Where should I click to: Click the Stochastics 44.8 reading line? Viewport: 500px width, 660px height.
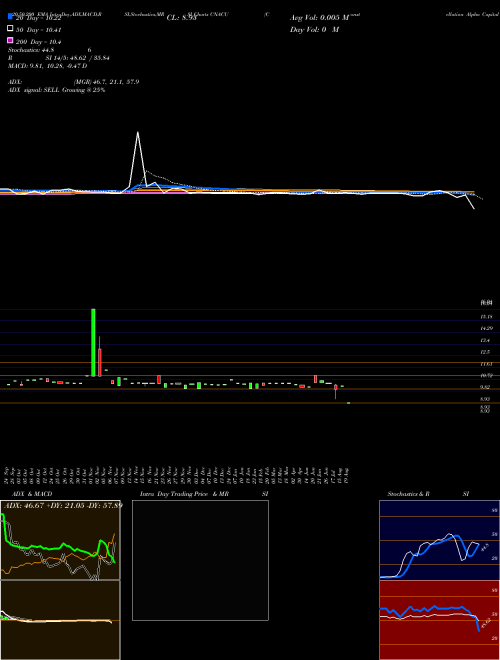point(49,50)
